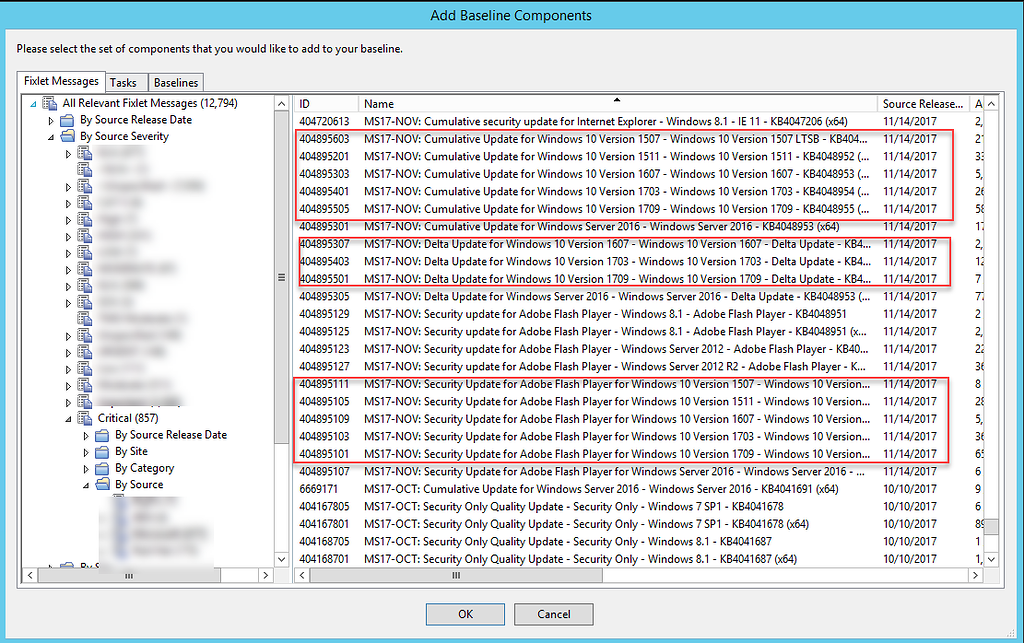The height and width of the screenshot is (643, 1024).
Task: Collapse the All Relevant Fixlet Messages node
Action: 33,103
